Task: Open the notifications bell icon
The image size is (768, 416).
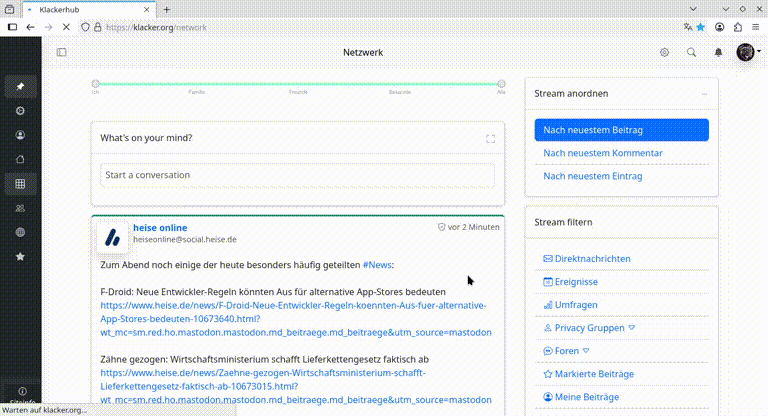Action: (718, 52)
